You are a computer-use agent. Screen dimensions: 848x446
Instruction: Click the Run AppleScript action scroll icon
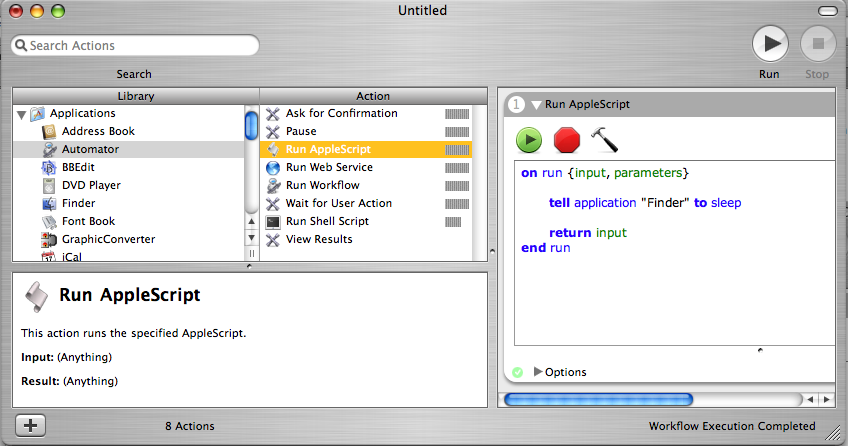tap(273, 149)
